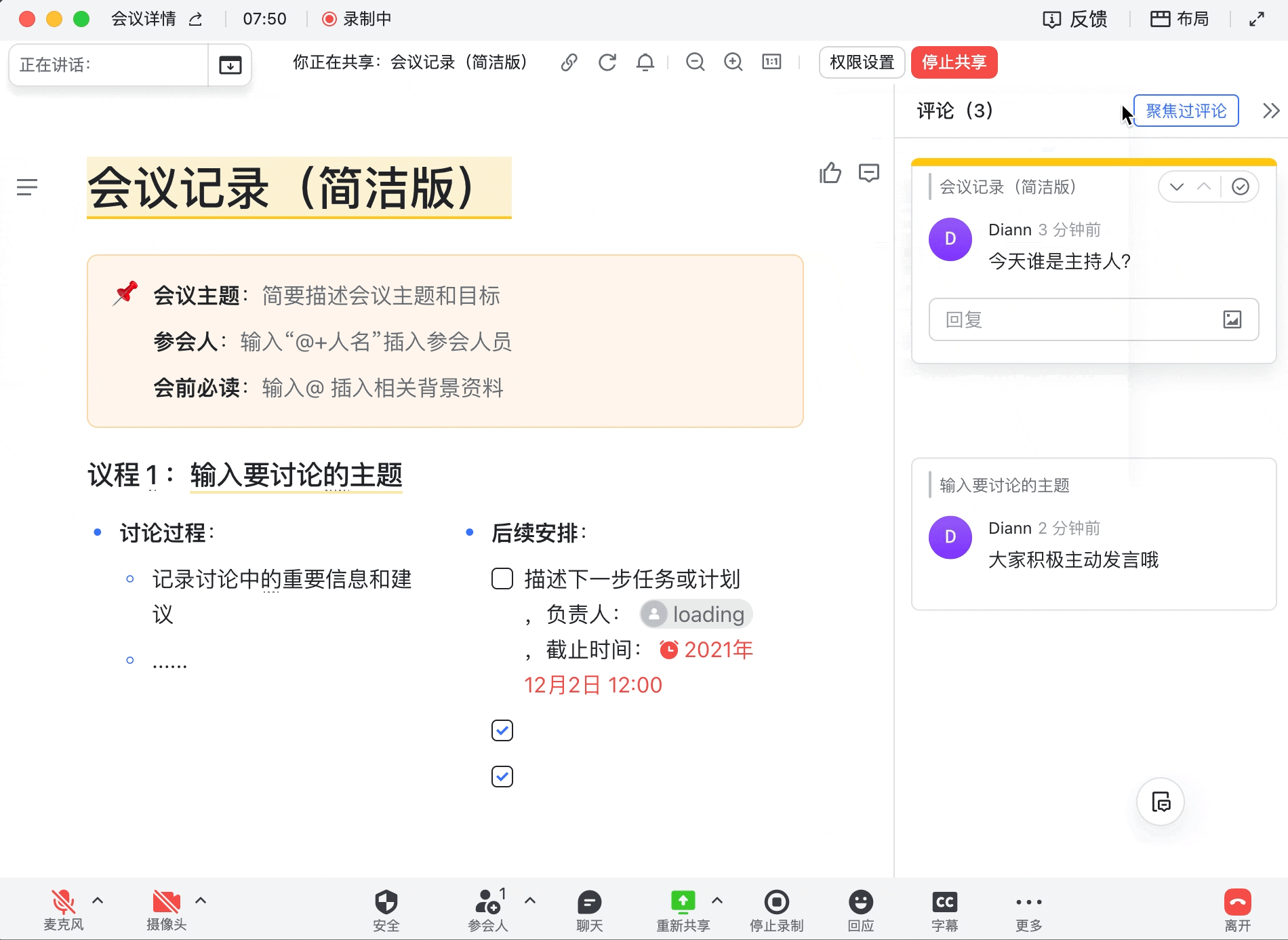Click the red 停止共享 button
Image resolution: width=1288 pixels, height=940 pixels.
[954, 62]
